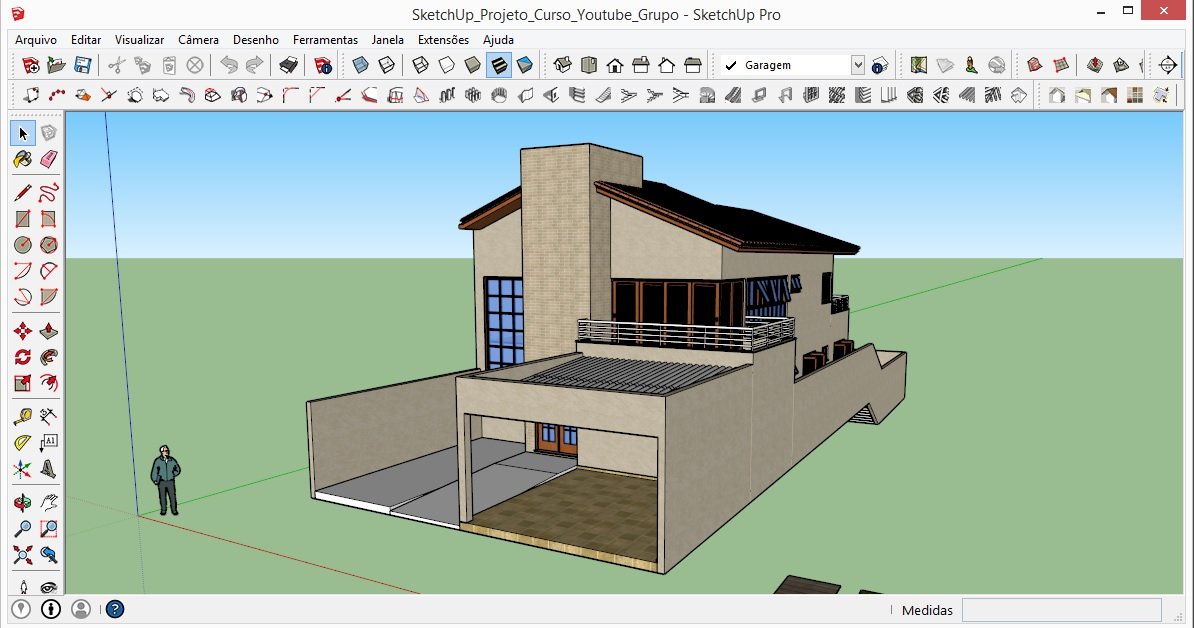Select the Circle tool
Screen dimensions: 1194x628
pos(23,245)
